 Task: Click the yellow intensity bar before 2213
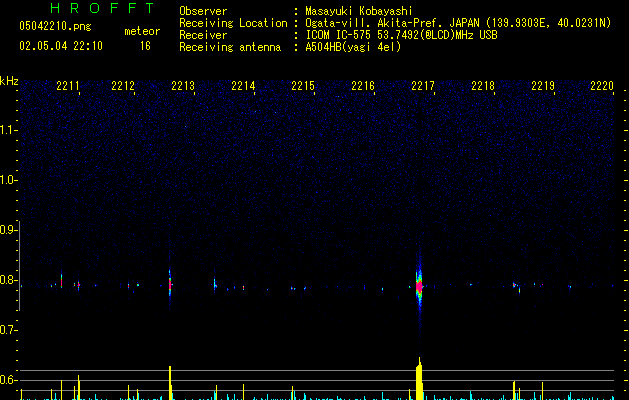(x=170, y=383)
